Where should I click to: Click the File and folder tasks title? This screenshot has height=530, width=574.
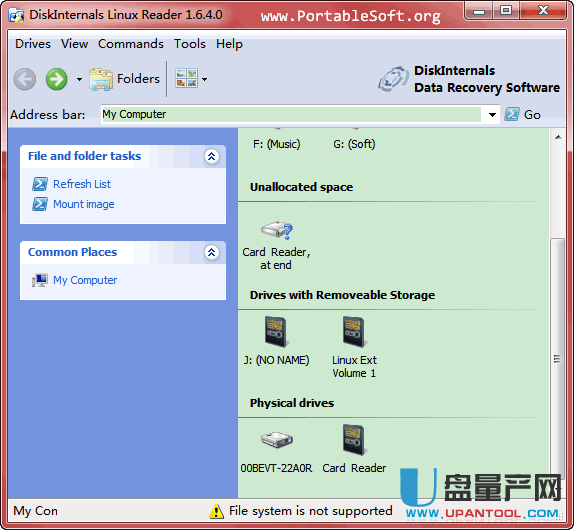pos(85,156)
